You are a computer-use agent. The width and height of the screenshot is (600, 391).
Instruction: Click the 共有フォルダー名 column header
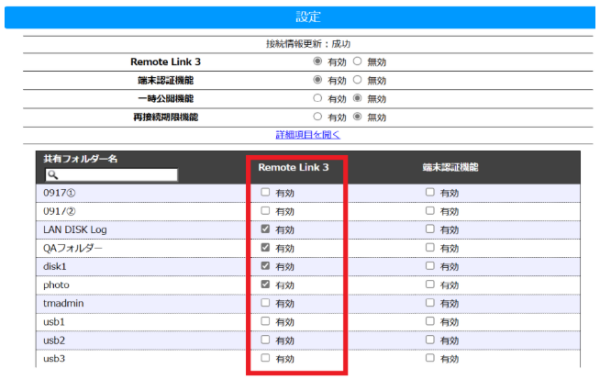tap(80, 159)
